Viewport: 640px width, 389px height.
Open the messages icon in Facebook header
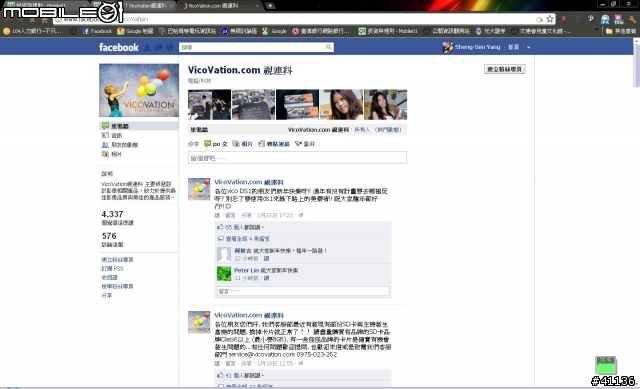pyautogui.click(x=159, y=48)
